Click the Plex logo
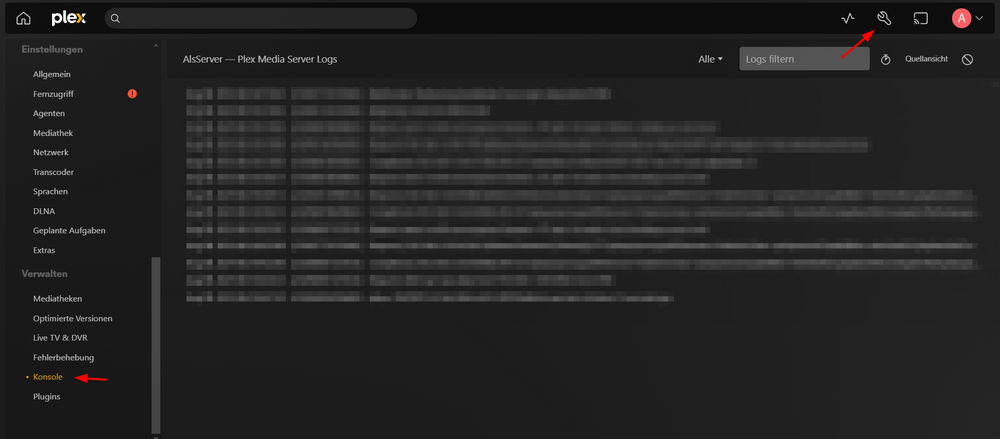 coord(69,19)
